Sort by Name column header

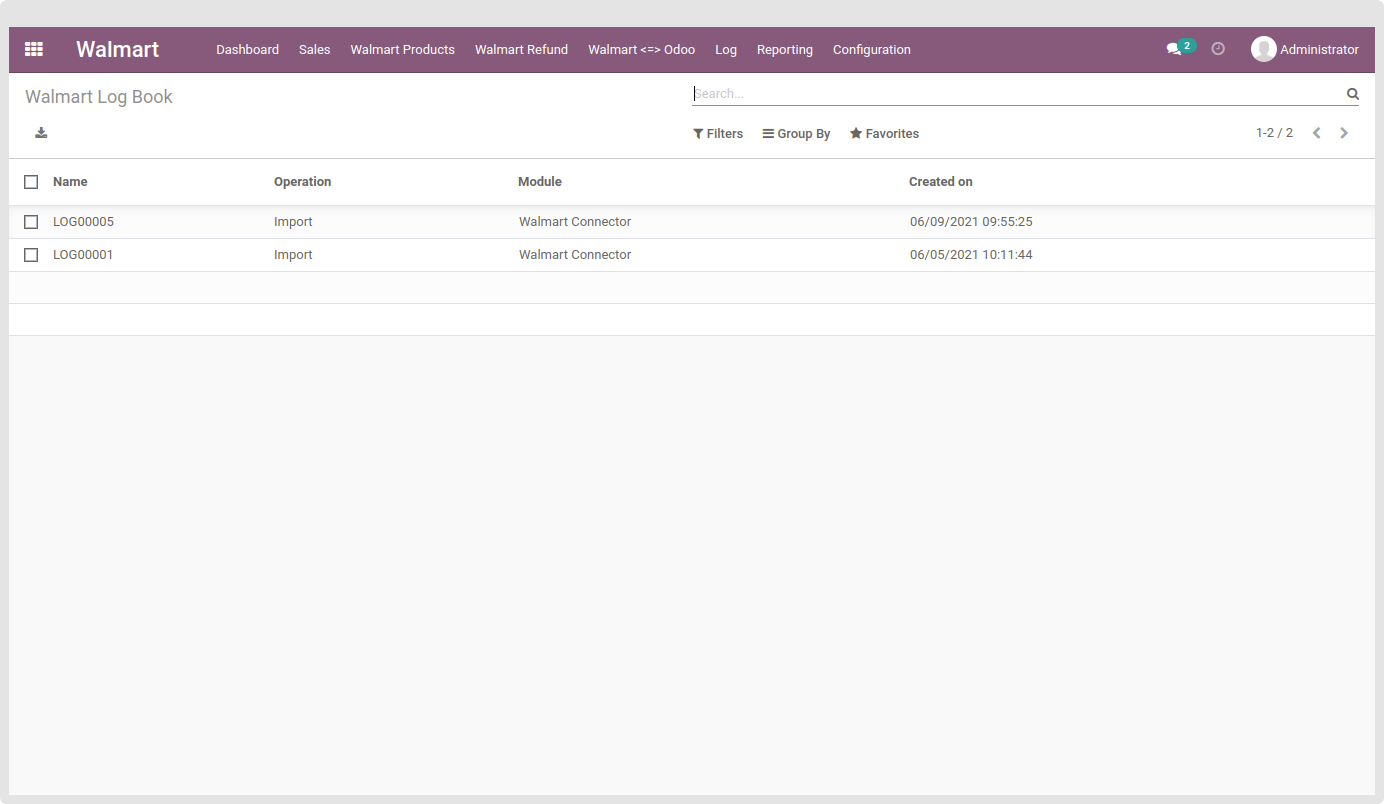(70, 182)
